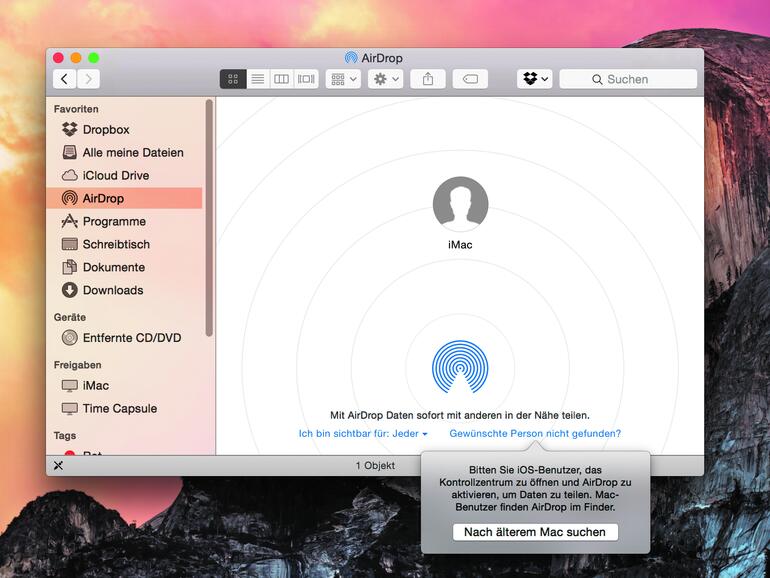Open the Dropbox toolbar dropdown

[x=535, y=79]
